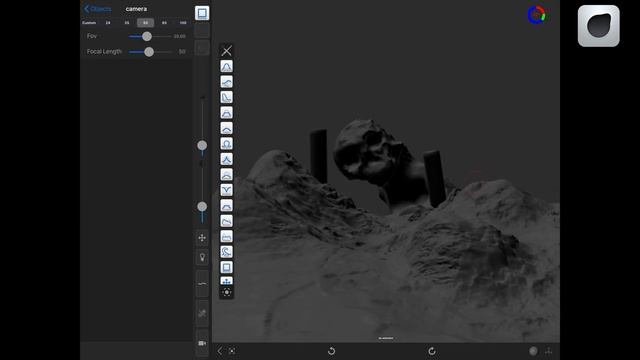Select the rounded plateau falloff brush

(x=227, y=205)
